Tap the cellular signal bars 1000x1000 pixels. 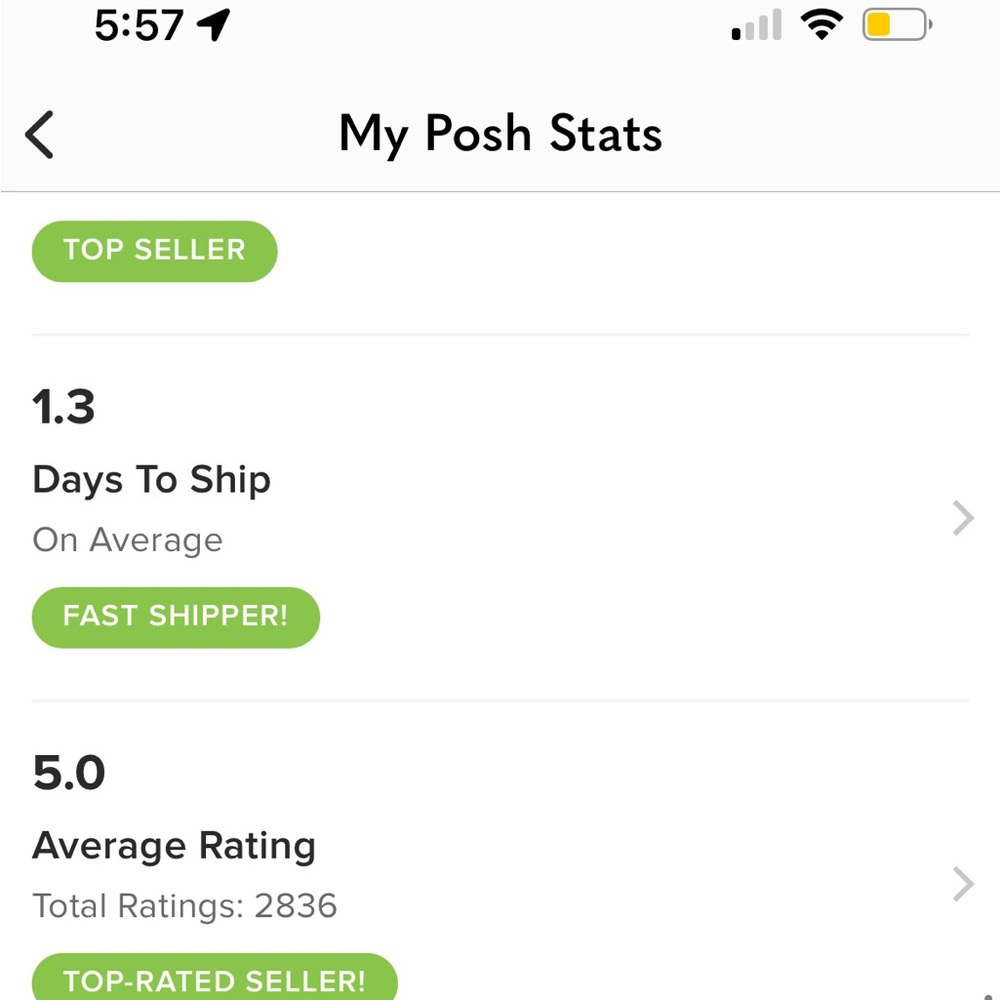point(756,25)
